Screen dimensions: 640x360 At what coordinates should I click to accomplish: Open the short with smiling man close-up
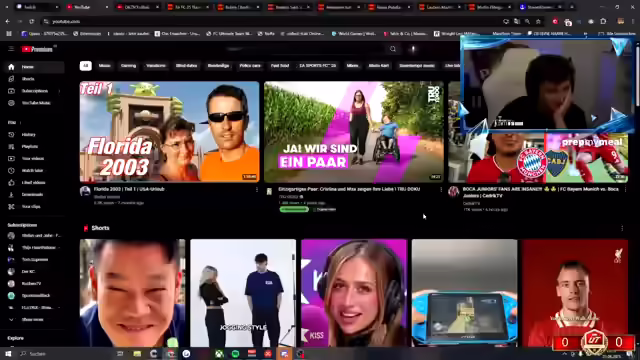coord(132,293)
